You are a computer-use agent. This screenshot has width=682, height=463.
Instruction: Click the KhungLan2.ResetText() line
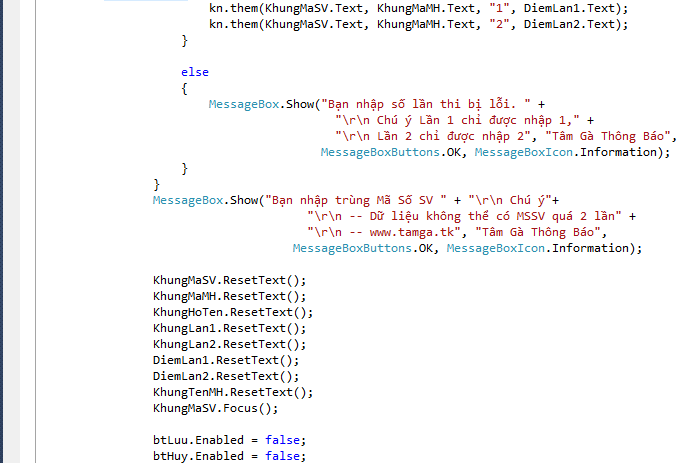pos(230,345)
